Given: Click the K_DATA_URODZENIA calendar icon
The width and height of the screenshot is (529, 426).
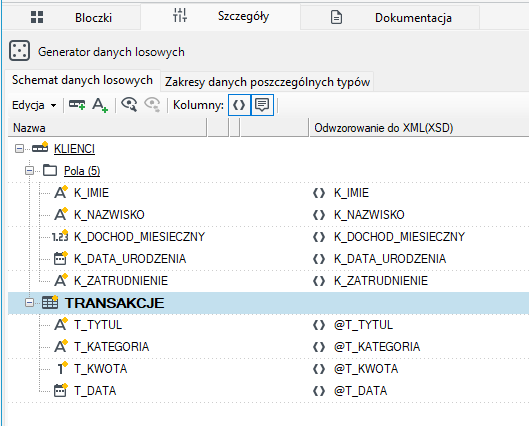Looking at the screenshot, I should [61, 258].
